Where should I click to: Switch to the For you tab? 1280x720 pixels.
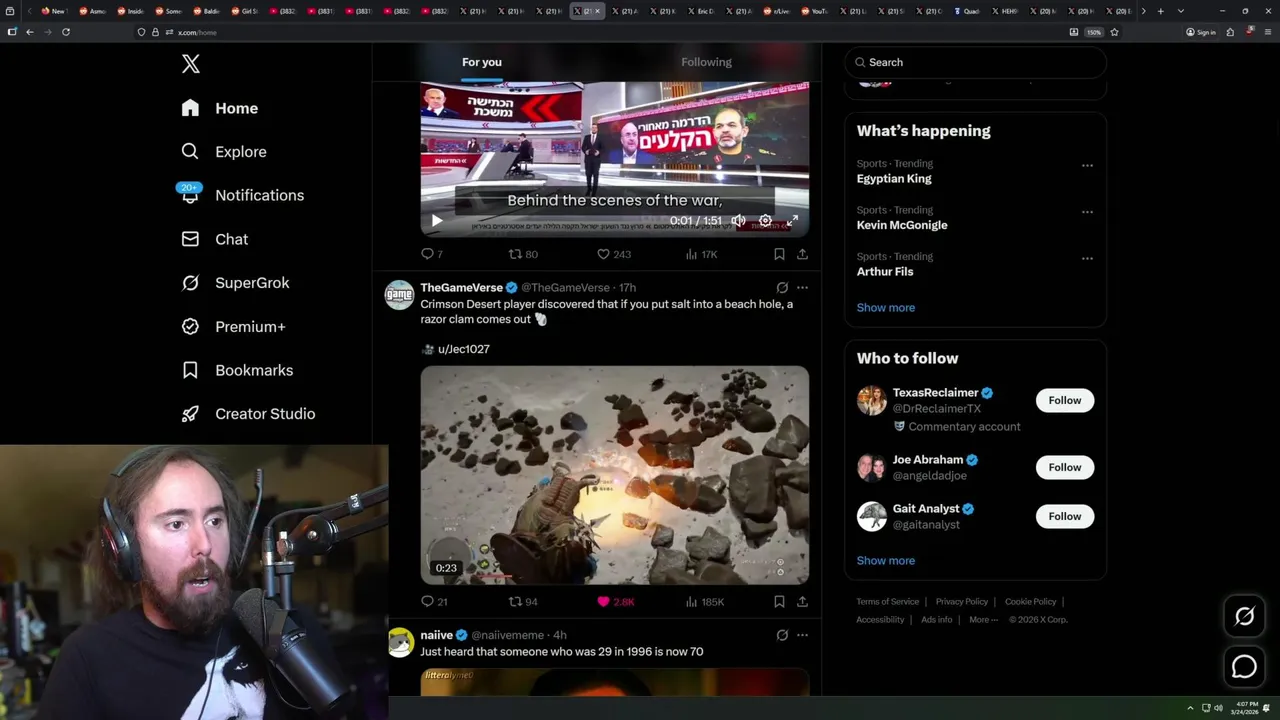point(482,62)
